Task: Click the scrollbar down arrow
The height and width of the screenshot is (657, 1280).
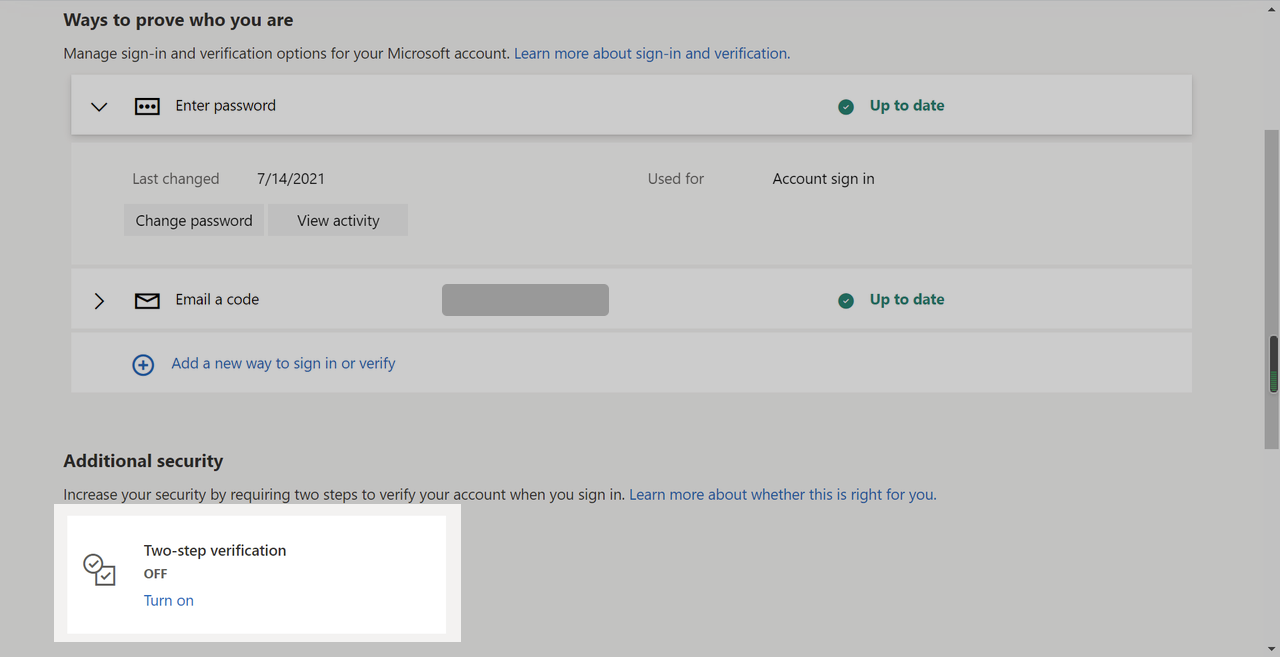Action: point(1273,649)
